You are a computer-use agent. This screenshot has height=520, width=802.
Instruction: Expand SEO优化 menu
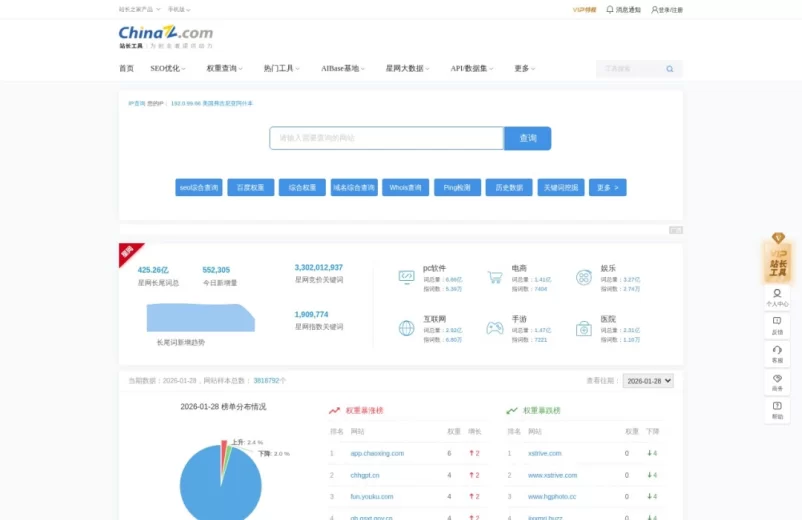pos(168,69)
